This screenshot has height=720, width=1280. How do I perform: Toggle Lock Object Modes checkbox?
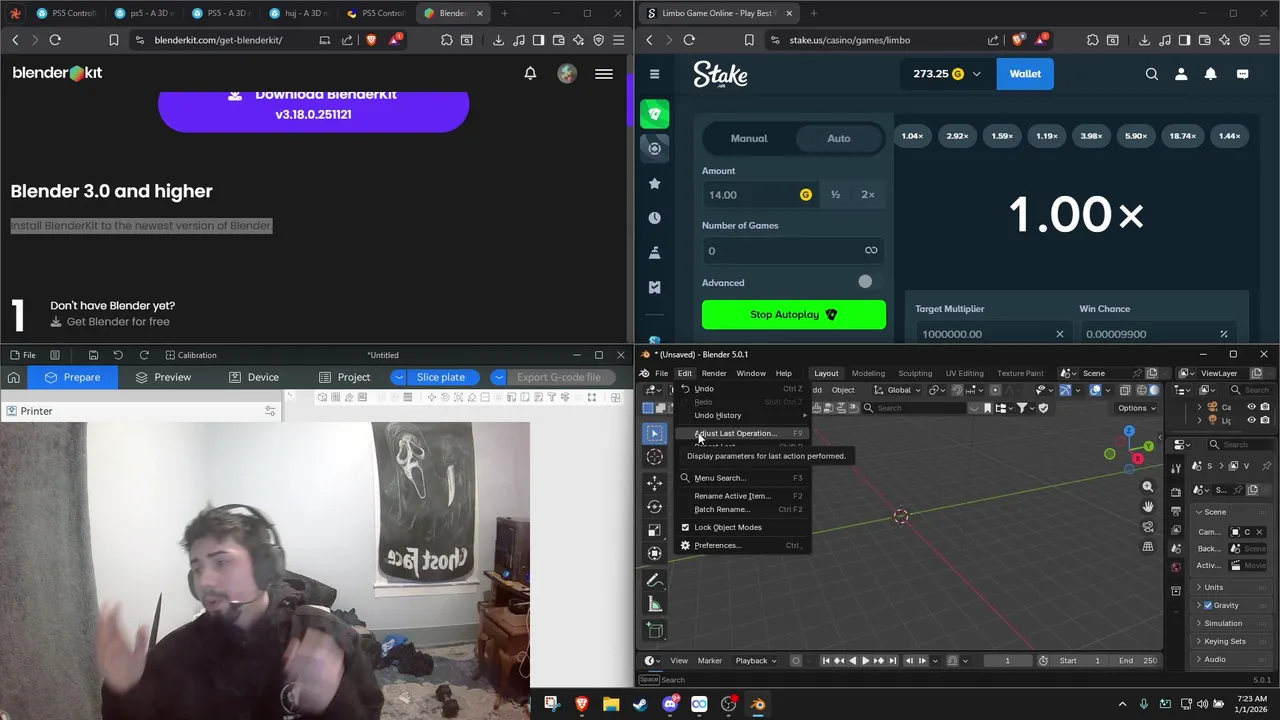point(685,527)
